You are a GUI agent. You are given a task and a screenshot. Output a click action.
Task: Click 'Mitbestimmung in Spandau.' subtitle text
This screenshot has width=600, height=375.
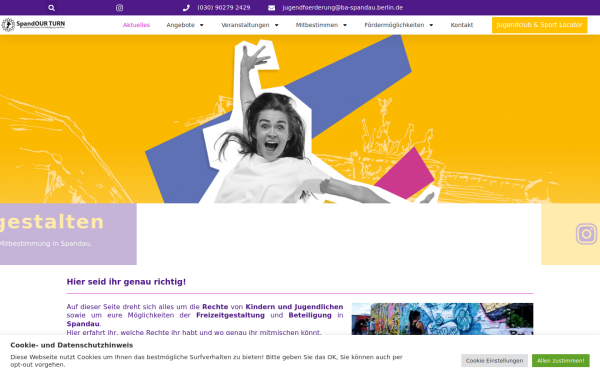(46, 243)
